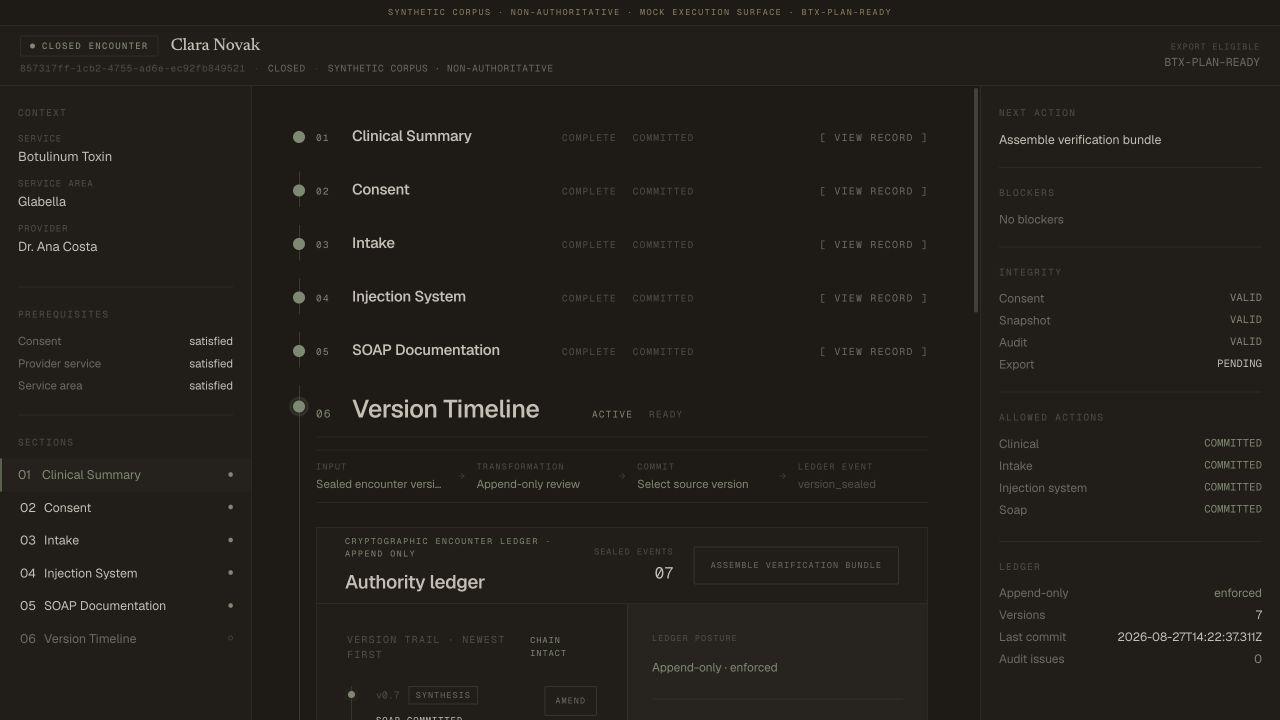The height and width of the screenshot is (720, 1280).
Task: Click the 'No blockers' text
Action: (1031, 220)
